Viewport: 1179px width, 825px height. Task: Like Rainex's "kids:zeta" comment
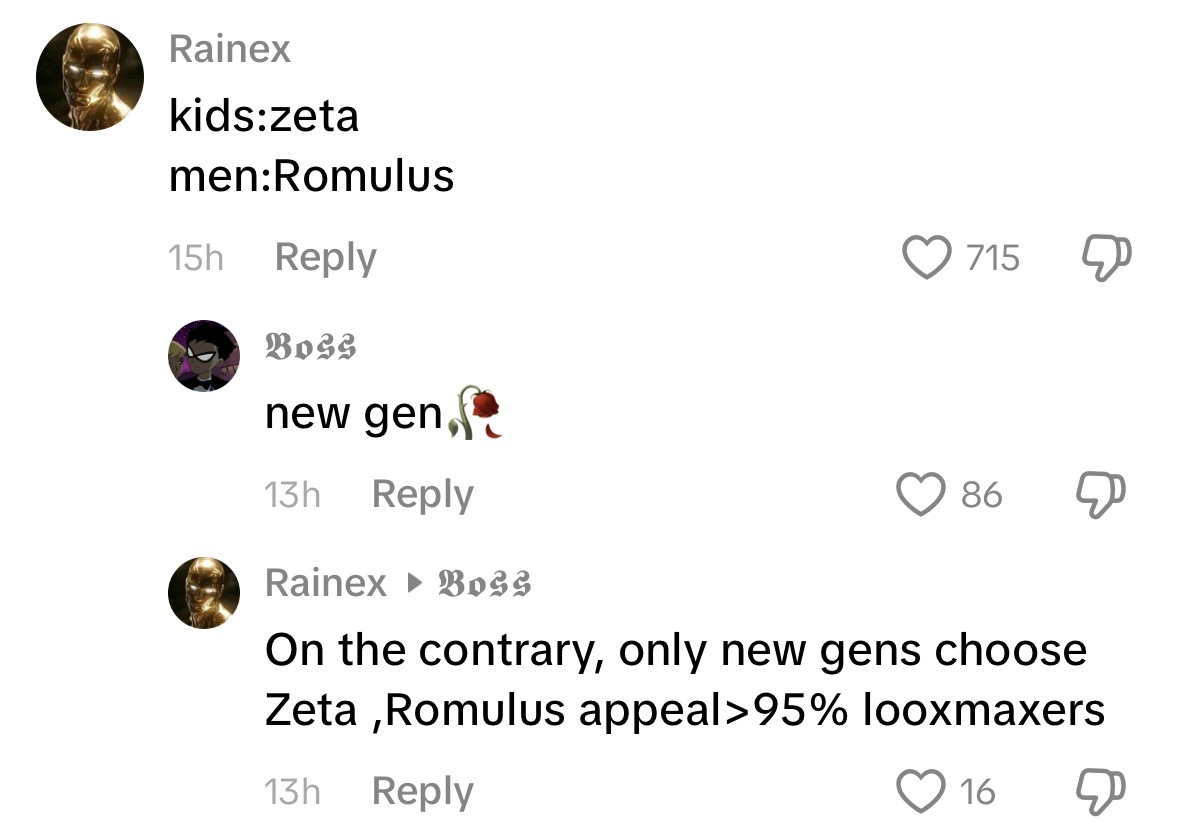pos(926,259)
